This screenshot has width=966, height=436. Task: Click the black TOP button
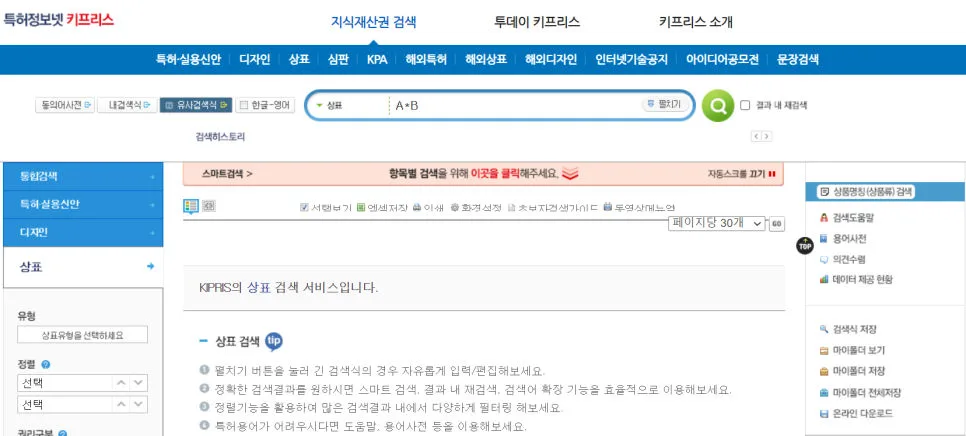pyautogui.click(x=805, y=245)
